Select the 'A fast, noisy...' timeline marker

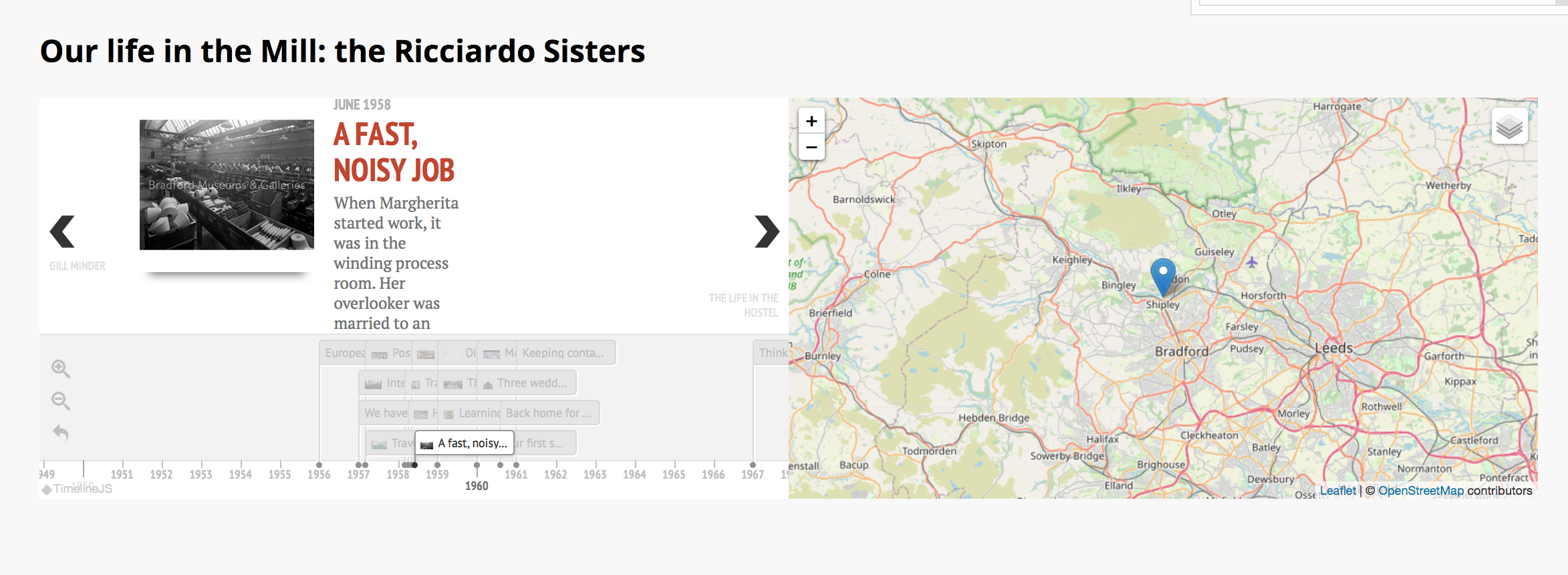[x=465, y=443]
